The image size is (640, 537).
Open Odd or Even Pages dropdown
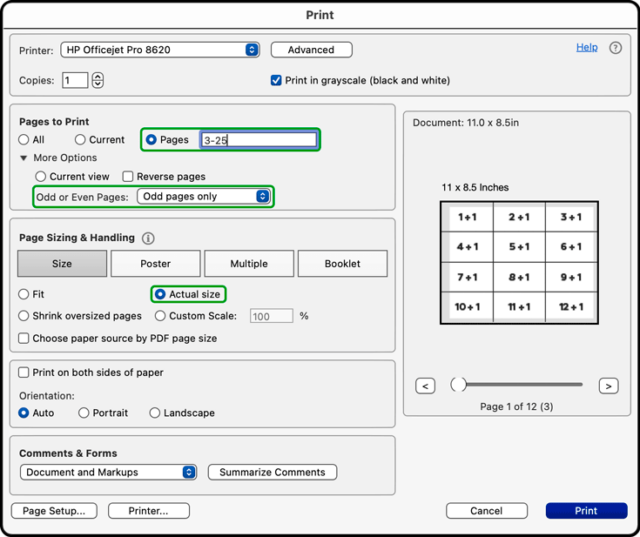[203, 196]
